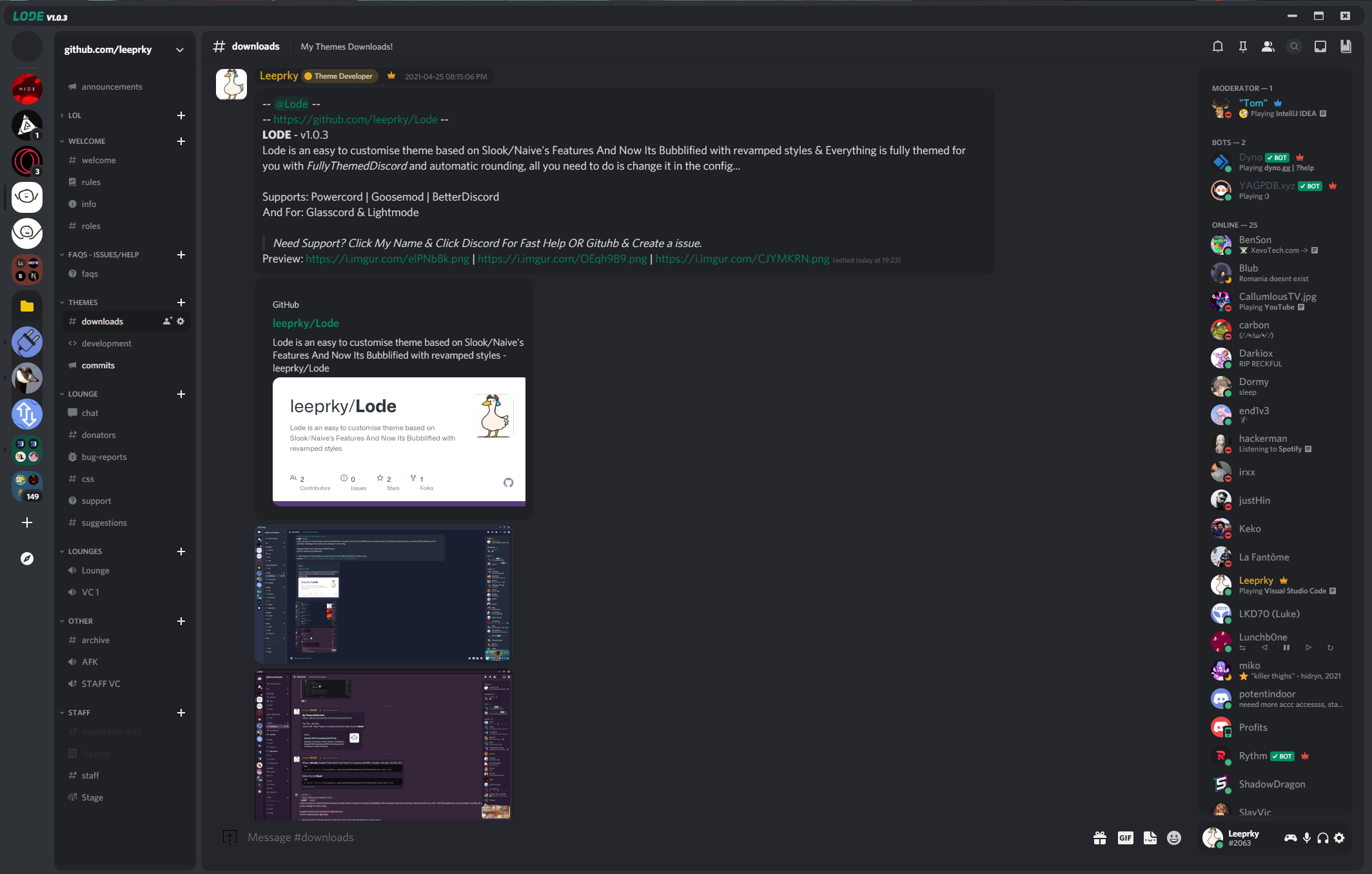Screen dimensions: 1372x874
Task: Toggle member list visibility icon
Action: click(1268, 46)
